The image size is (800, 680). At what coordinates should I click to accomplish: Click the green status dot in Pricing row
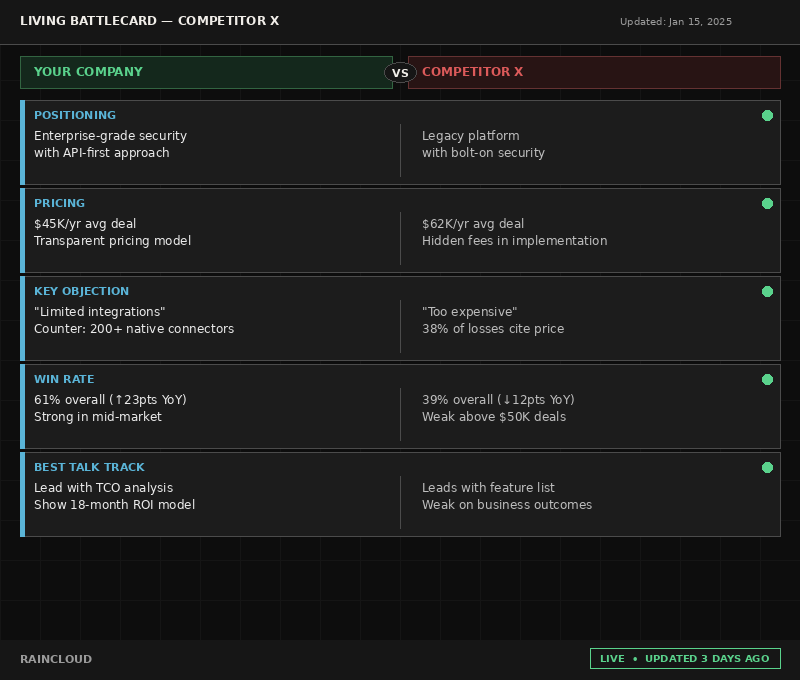coord(767,203)
